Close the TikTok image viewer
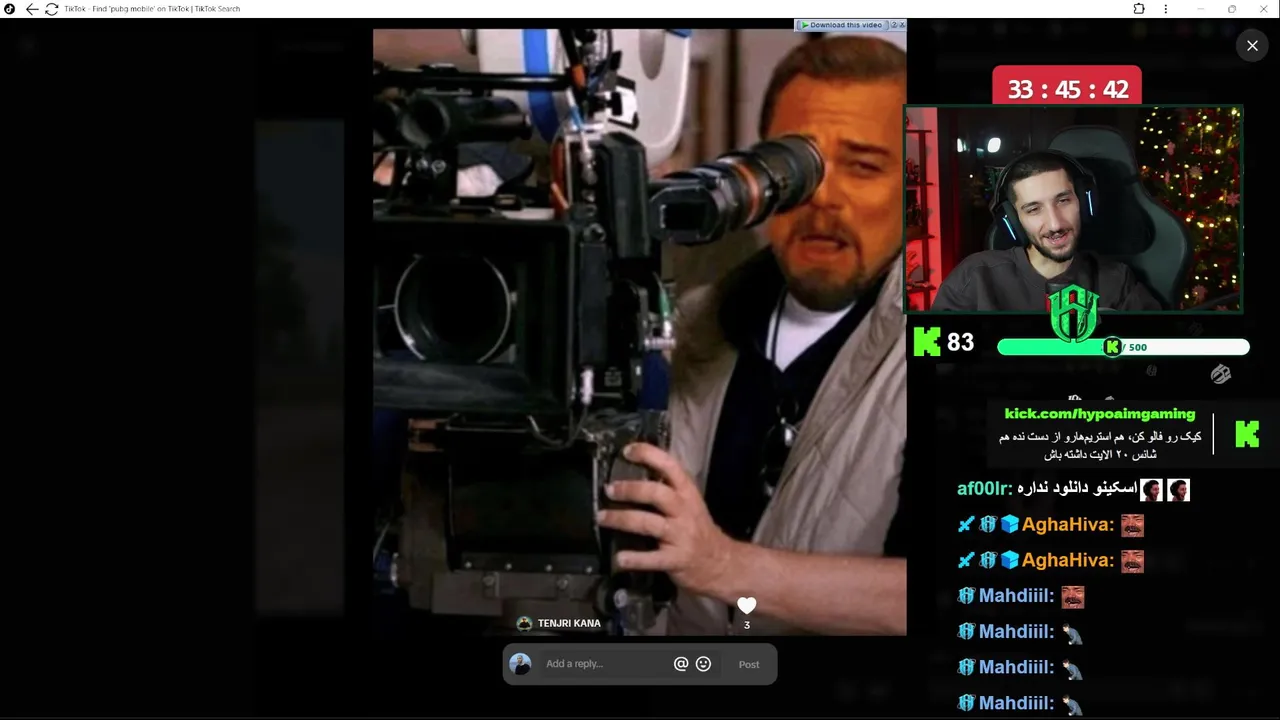The height and width of the screenshot is (720, 1280). point(1252,45)
